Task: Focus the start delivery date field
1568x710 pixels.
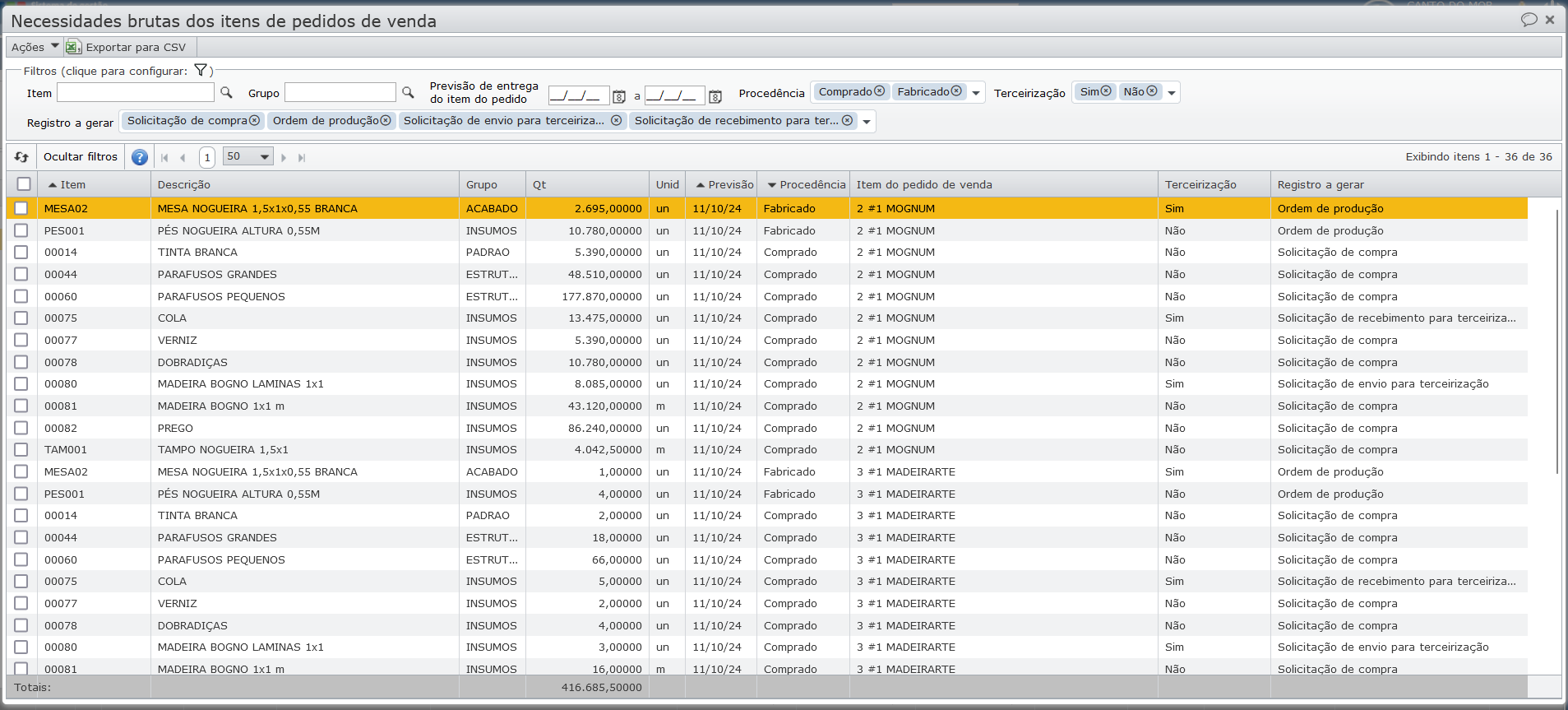Action: coord(579,95)
